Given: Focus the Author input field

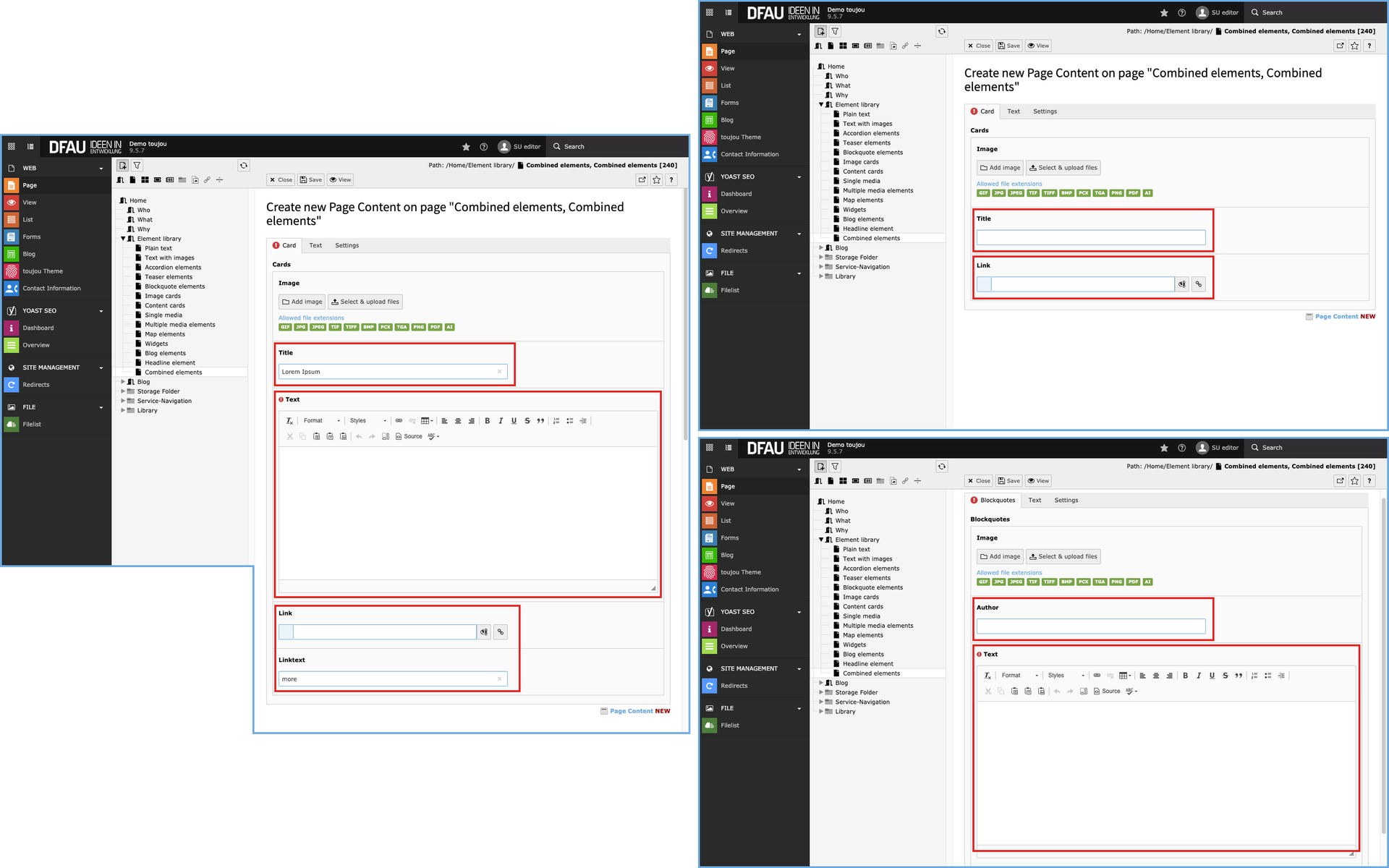Looking at the screenshot, I should click(1090, 626).
